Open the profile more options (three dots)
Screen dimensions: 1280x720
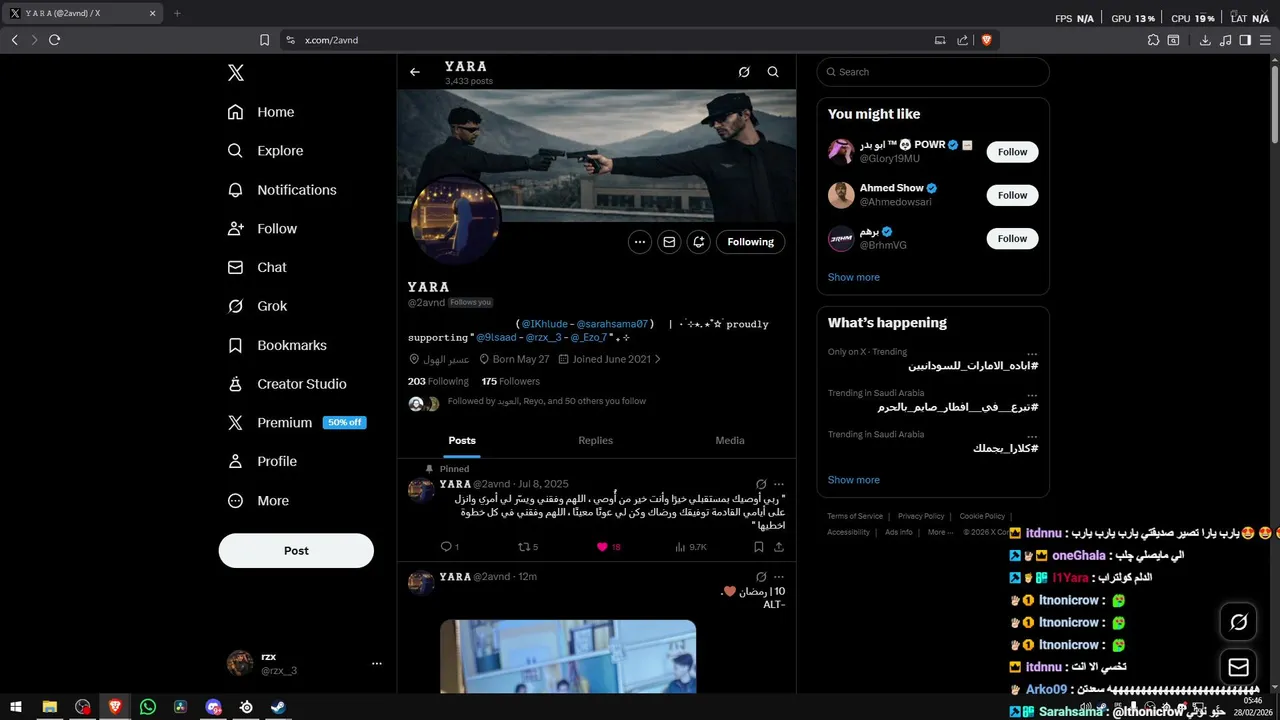coord(640,242)
